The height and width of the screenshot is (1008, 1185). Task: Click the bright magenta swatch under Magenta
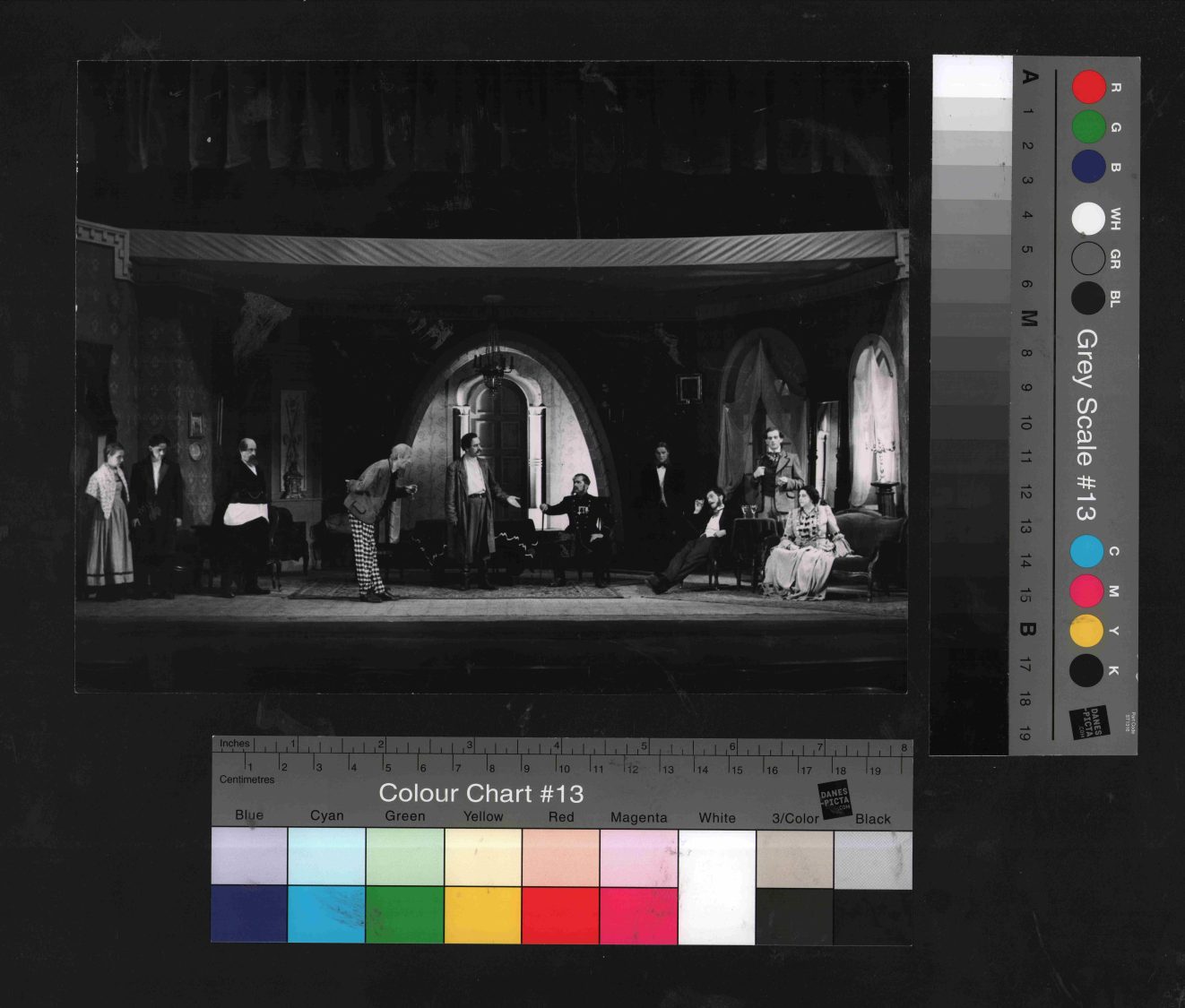[638, 915]
